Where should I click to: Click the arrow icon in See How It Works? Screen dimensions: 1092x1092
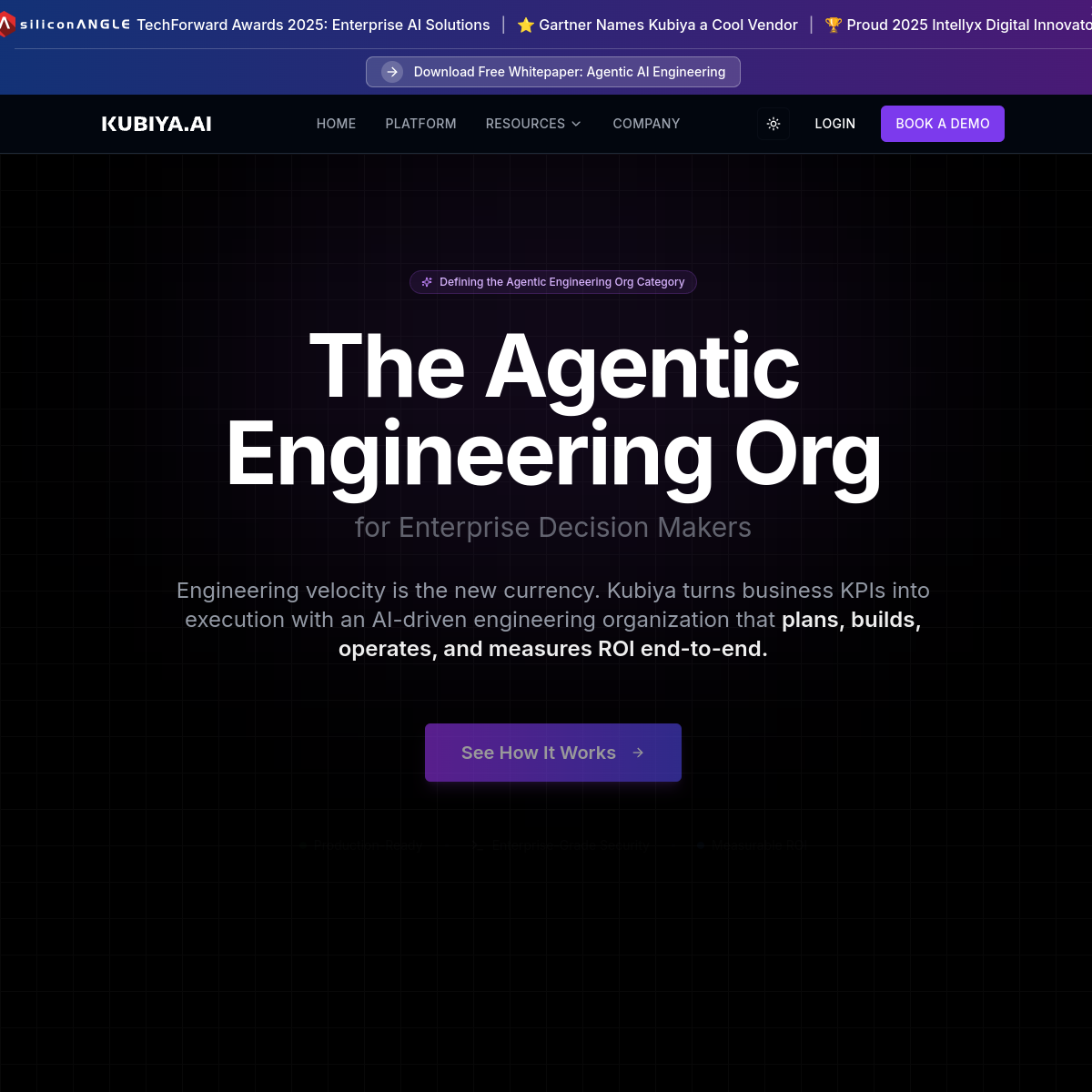[x=638, y=753]
